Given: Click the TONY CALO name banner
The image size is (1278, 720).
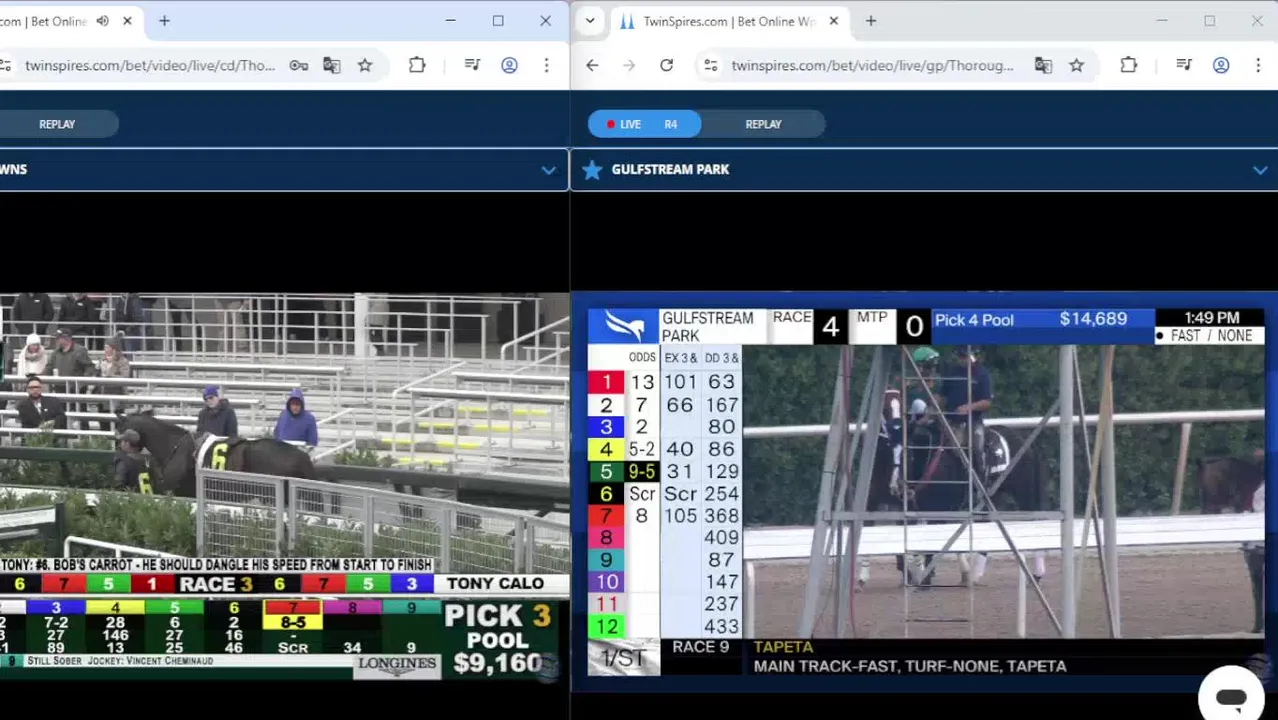Looking at the screenshot, I should (496, 584).
